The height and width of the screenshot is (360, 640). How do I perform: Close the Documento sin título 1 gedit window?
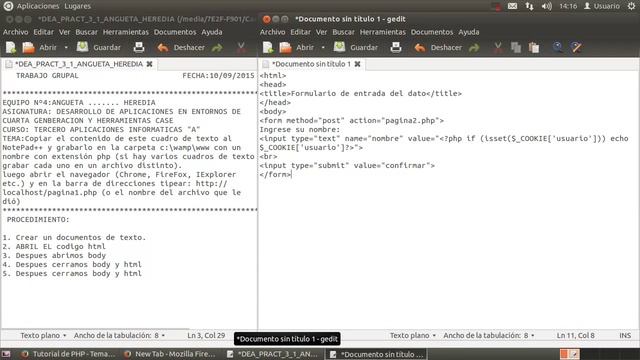[267, 19]
